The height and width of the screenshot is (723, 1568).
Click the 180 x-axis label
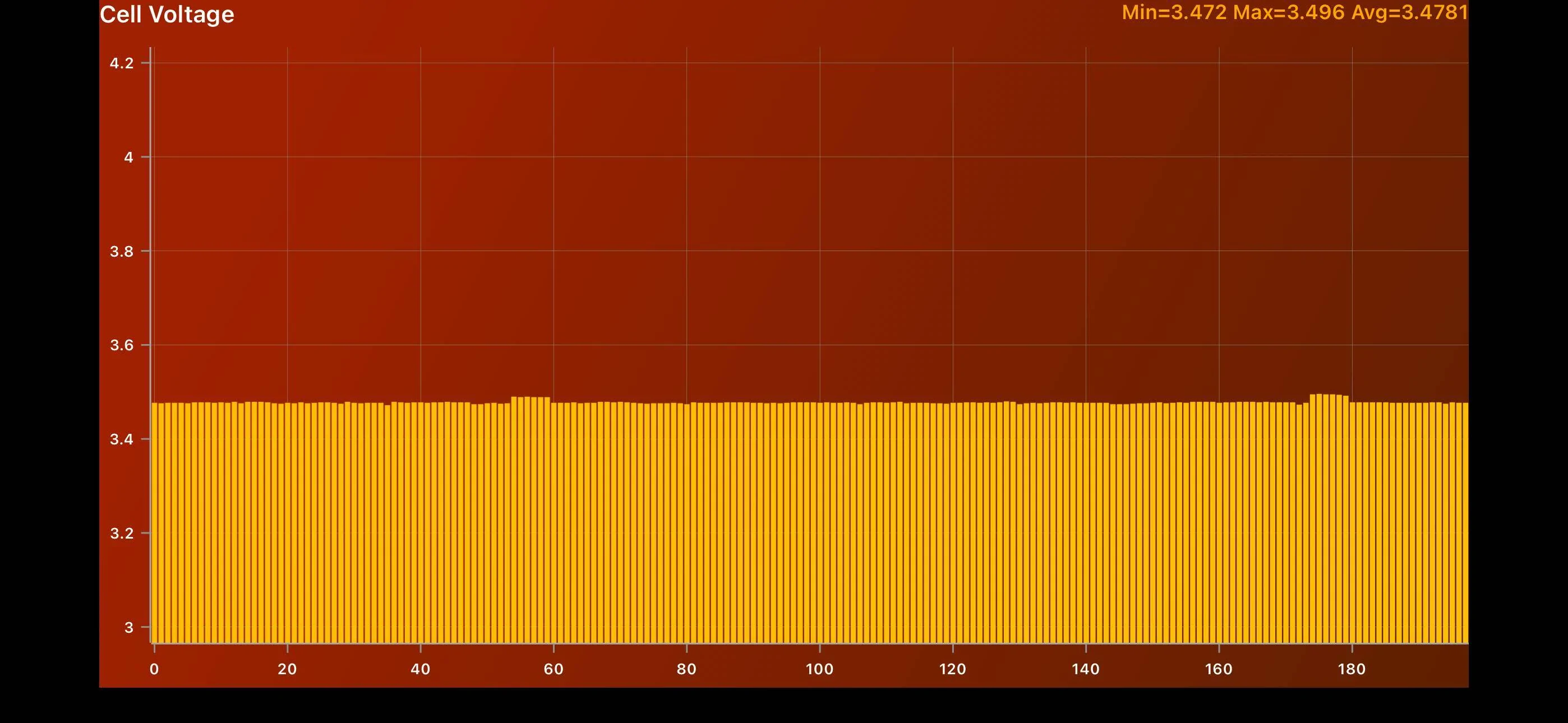point(1352,669)
